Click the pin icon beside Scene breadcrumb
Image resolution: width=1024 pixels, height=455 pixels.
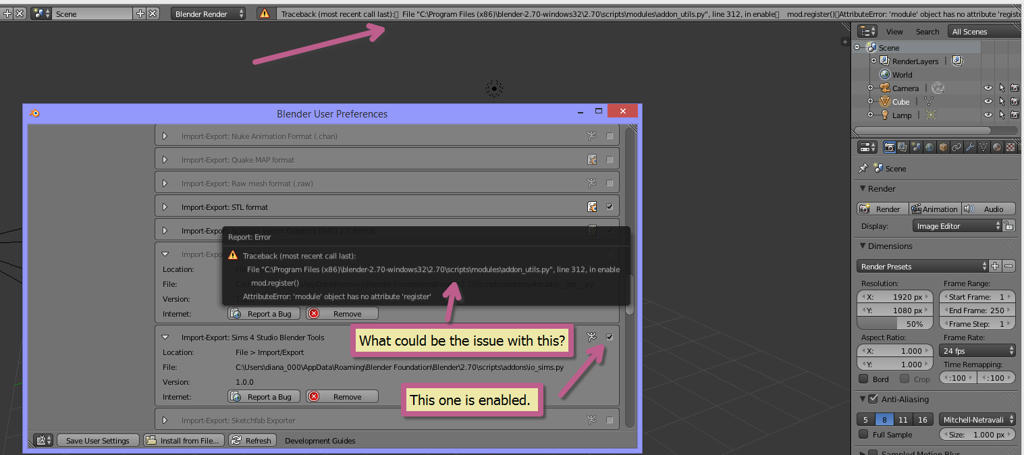coord(863,168)
